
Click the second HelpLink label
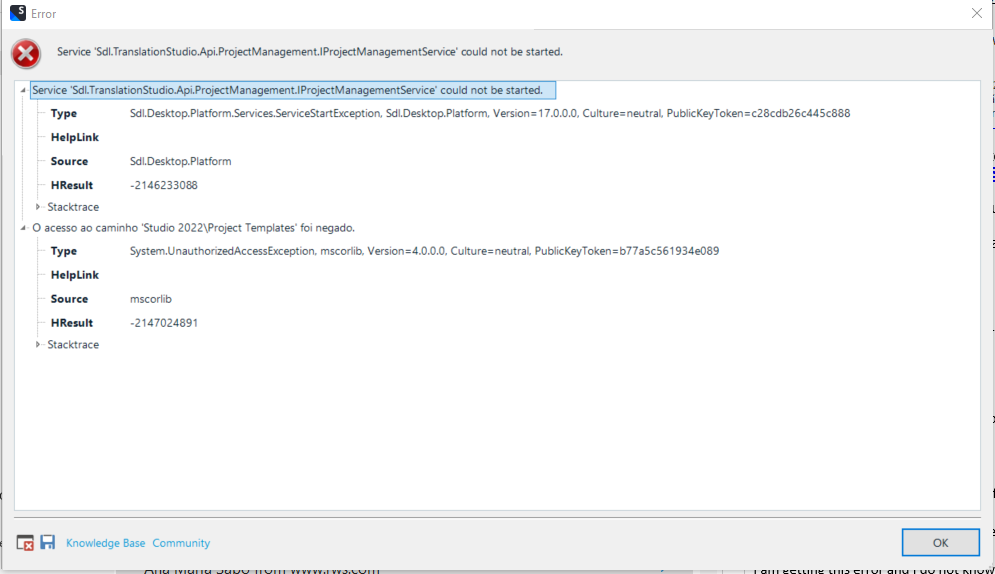75,275
